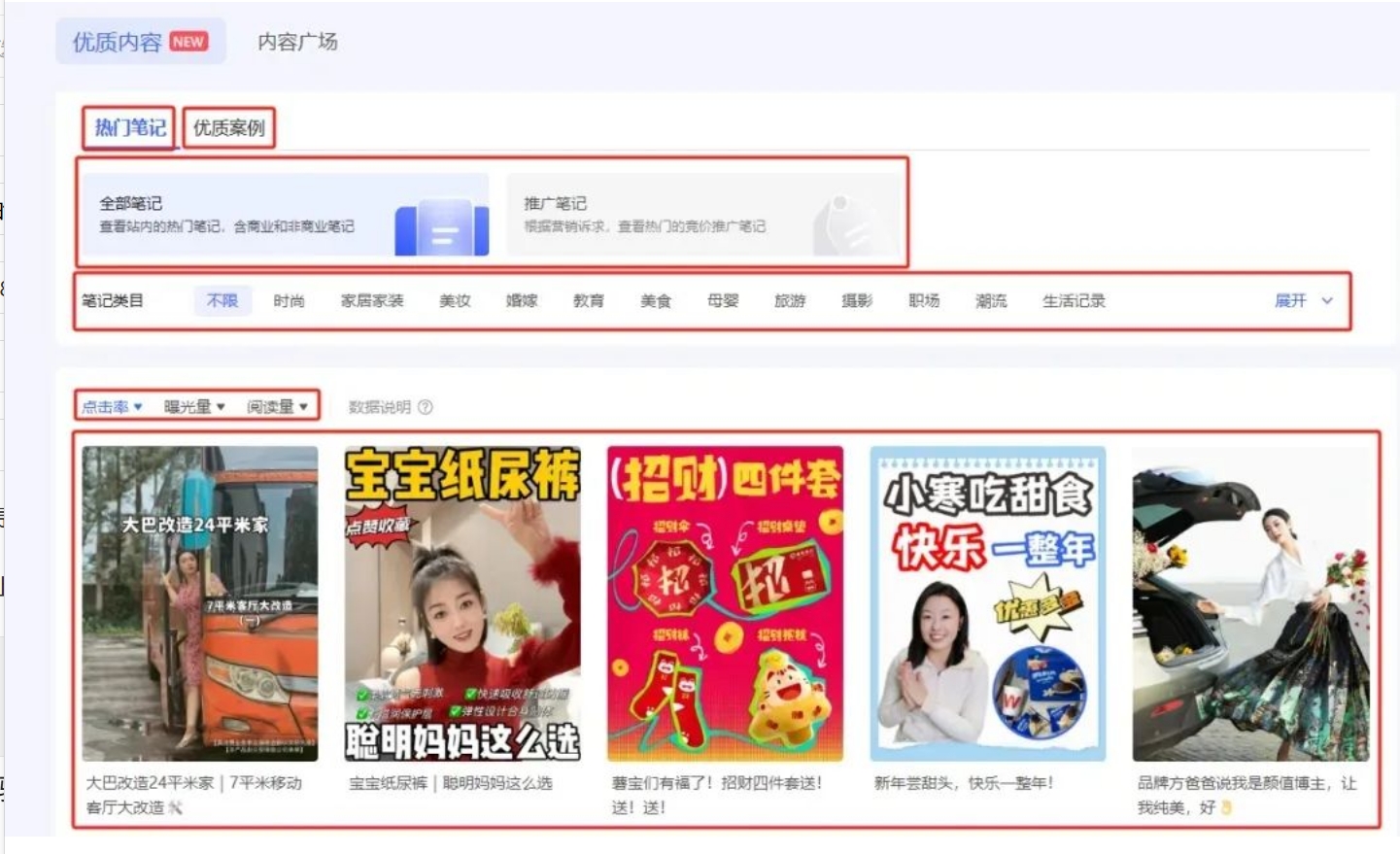
Task: Click the help icon beside 数据说明
Action: click(x=426, y=407)
